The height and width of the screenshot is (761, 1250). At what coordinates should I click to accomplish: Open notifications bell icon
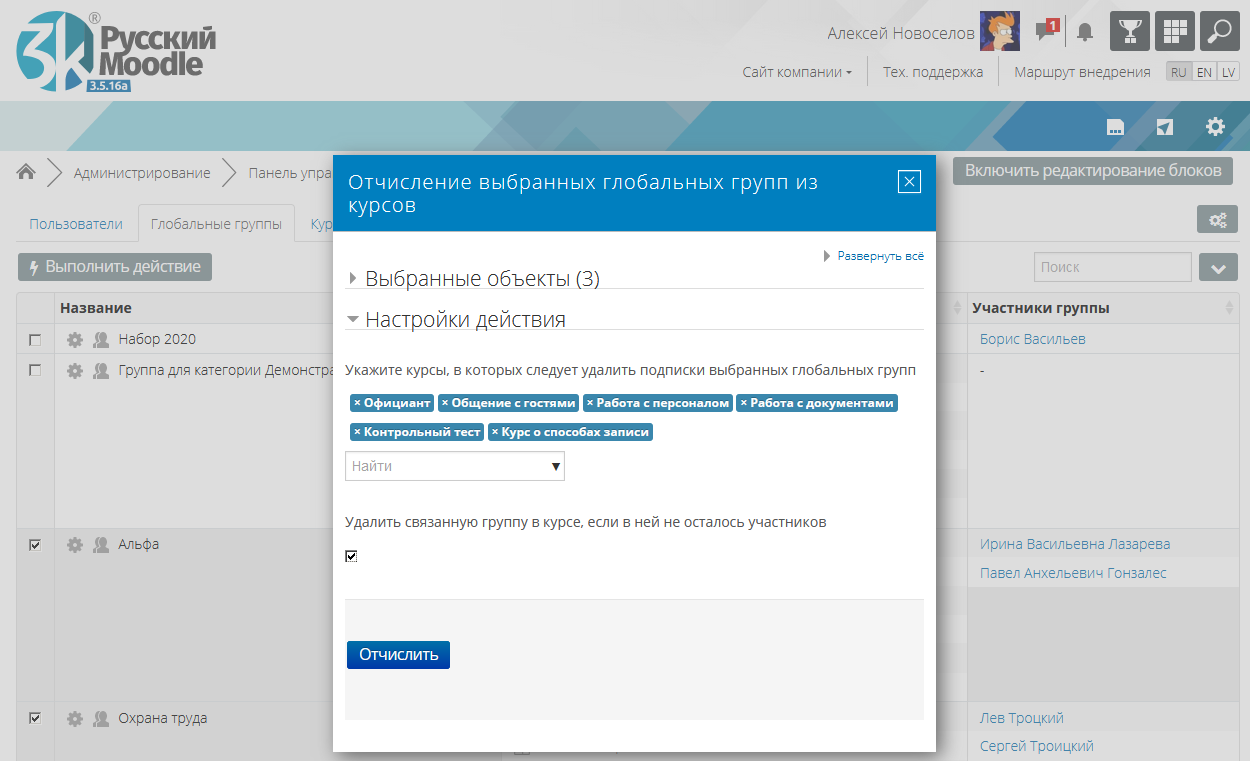pyautogui.click(x=1085, y=33)
